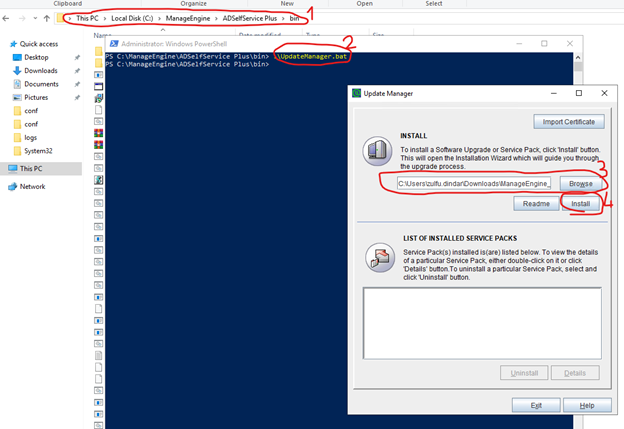Click Explorer Up one level arrow
This screenshot has width=624, height=429.
(x=47, y=18)
